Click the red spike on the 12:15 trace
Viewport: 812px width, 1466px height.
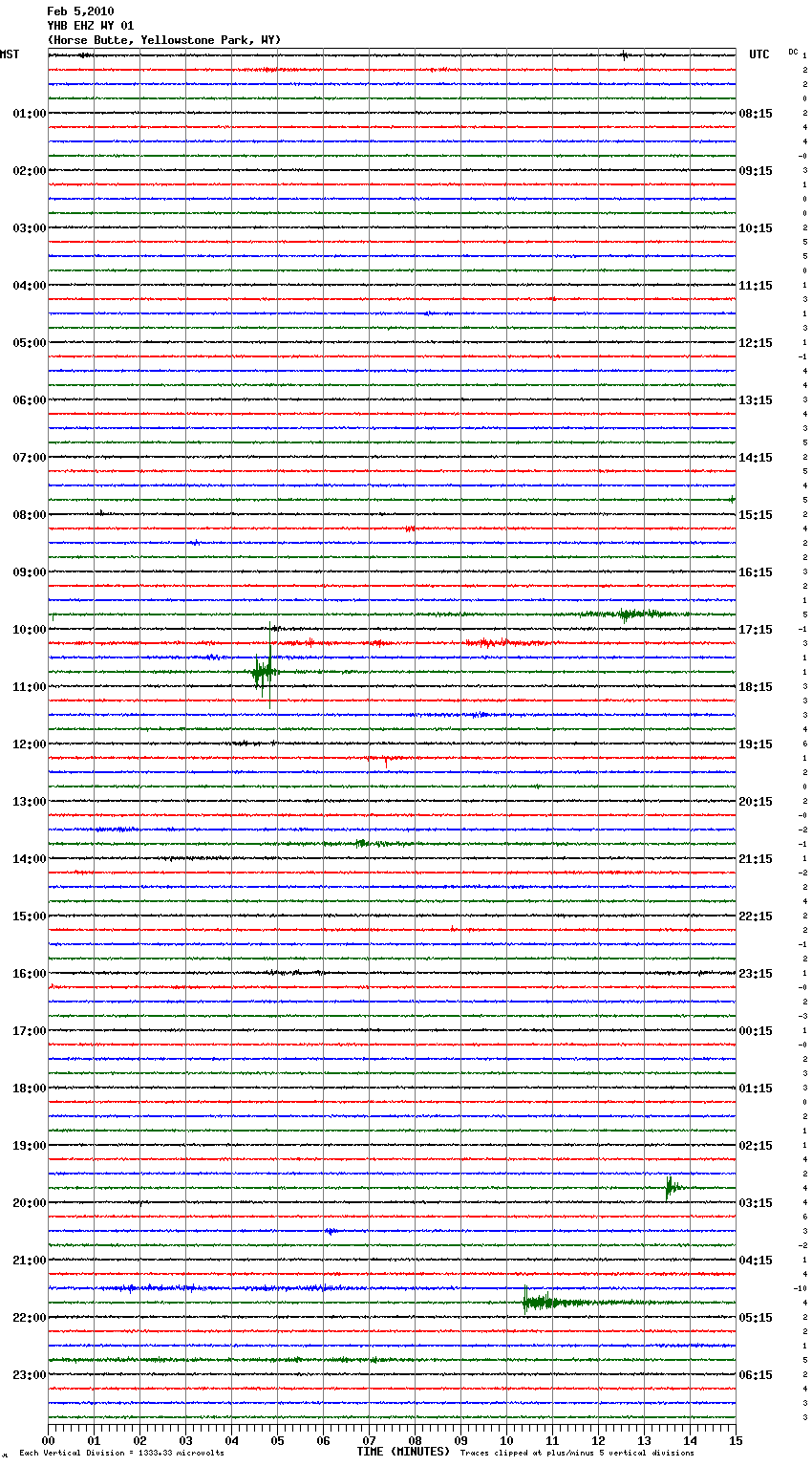386,761
